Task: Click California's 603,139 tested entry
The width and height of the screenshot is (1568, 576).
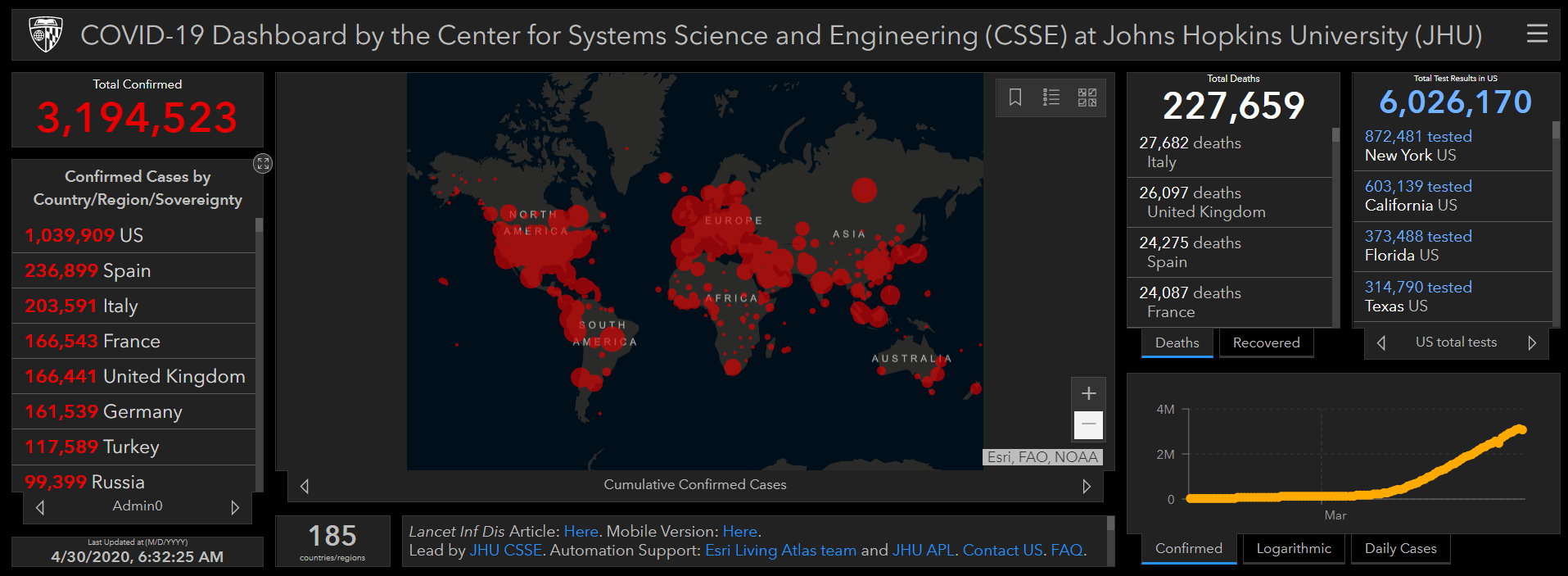Action: pyautogui.click(x=1453, y=196)
